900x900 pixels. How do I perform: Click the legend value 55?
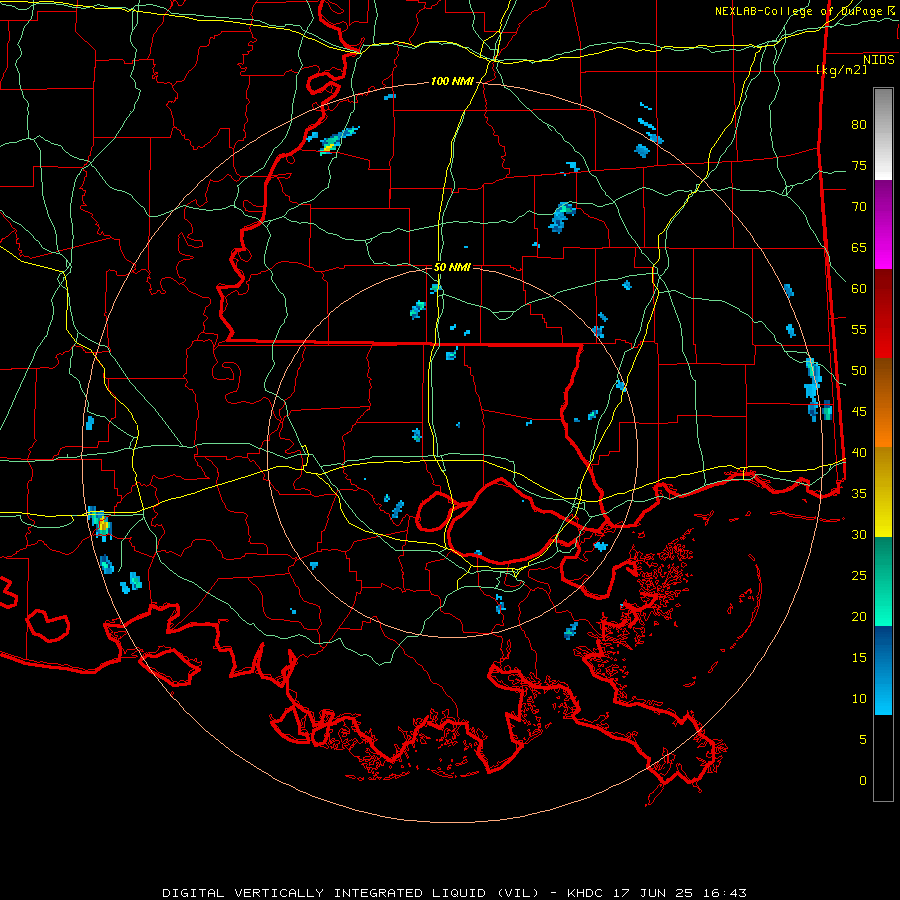pos(859,330)
